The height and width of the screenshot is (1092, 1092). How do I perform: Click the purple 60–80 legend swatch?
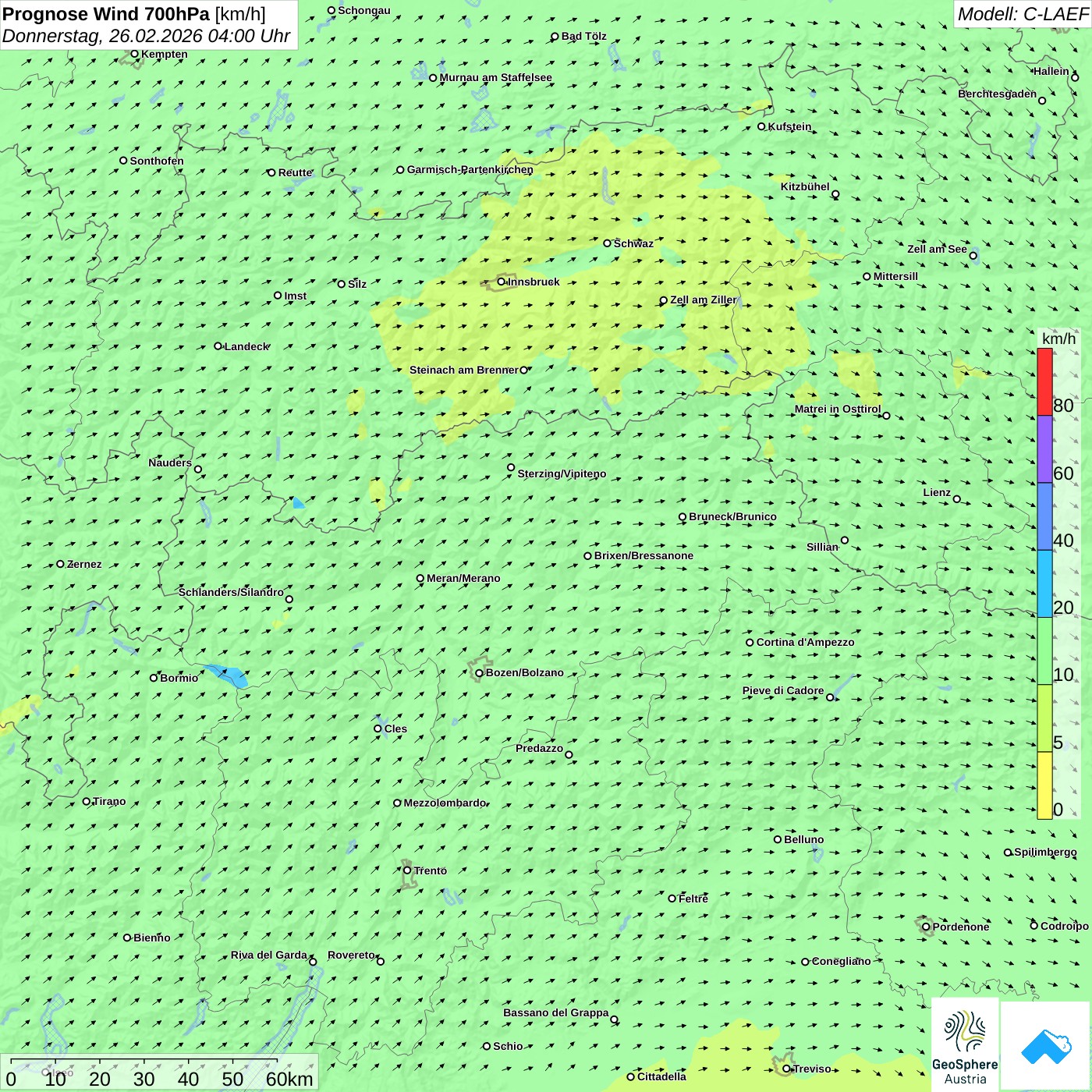pyautogui.click(x=1044, y=449)
